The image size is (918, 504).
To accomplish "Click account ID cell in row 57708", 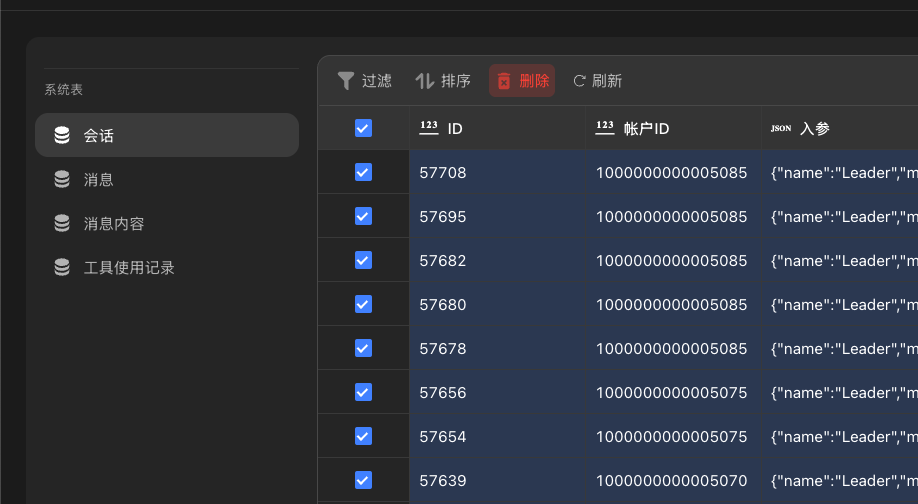I will [673, 172].
